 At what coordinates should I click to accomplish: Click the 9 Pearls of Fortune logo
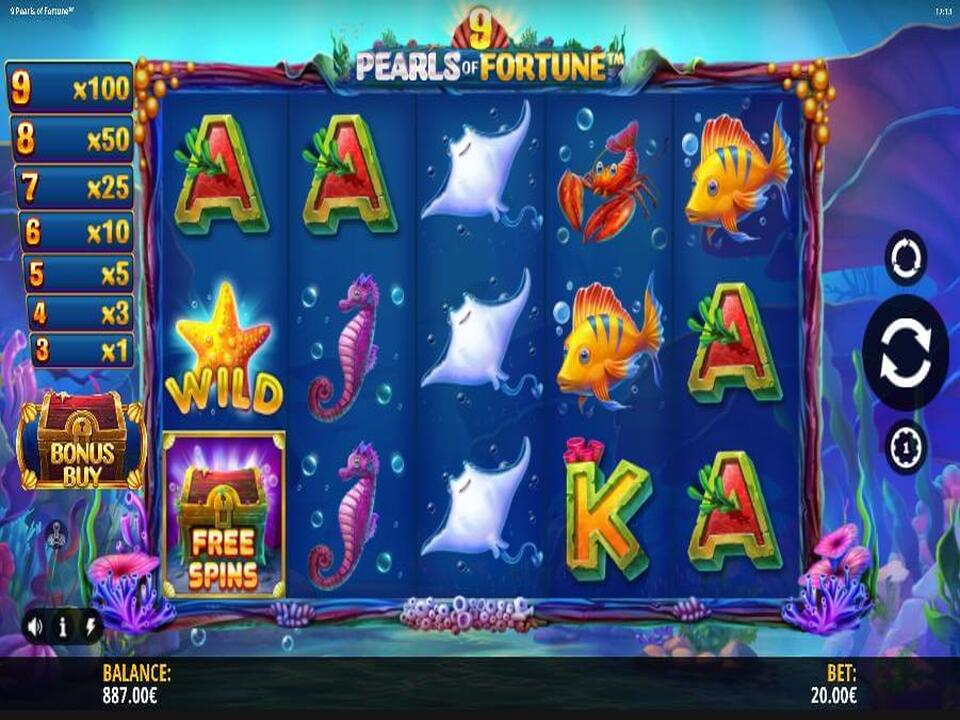click(481, 54)
